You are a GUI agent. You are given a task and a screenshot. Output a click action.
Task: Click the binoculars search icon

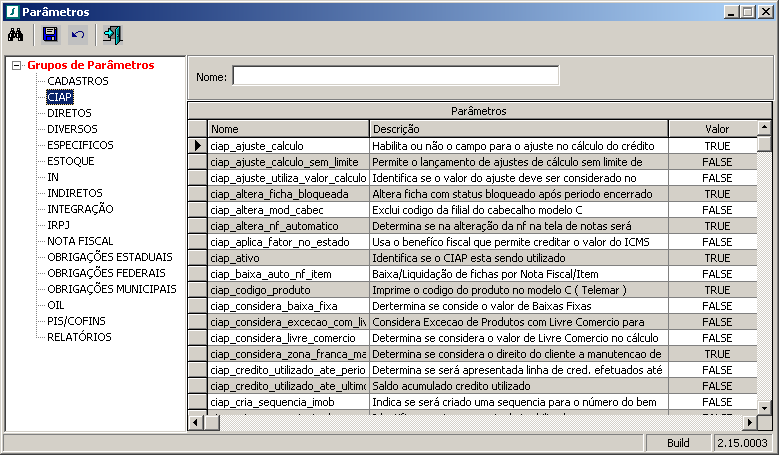16,35
